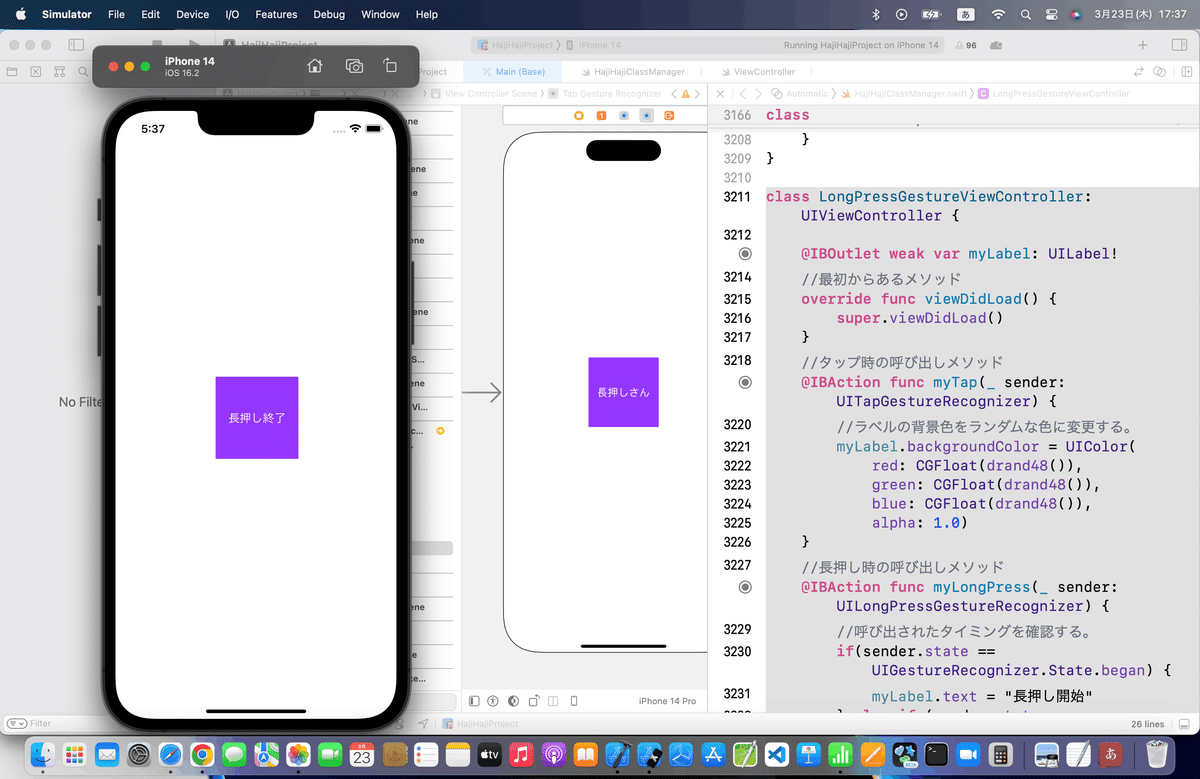Click the myTap IBAction connection circle
1200x779 pixels.
point(745,382)
